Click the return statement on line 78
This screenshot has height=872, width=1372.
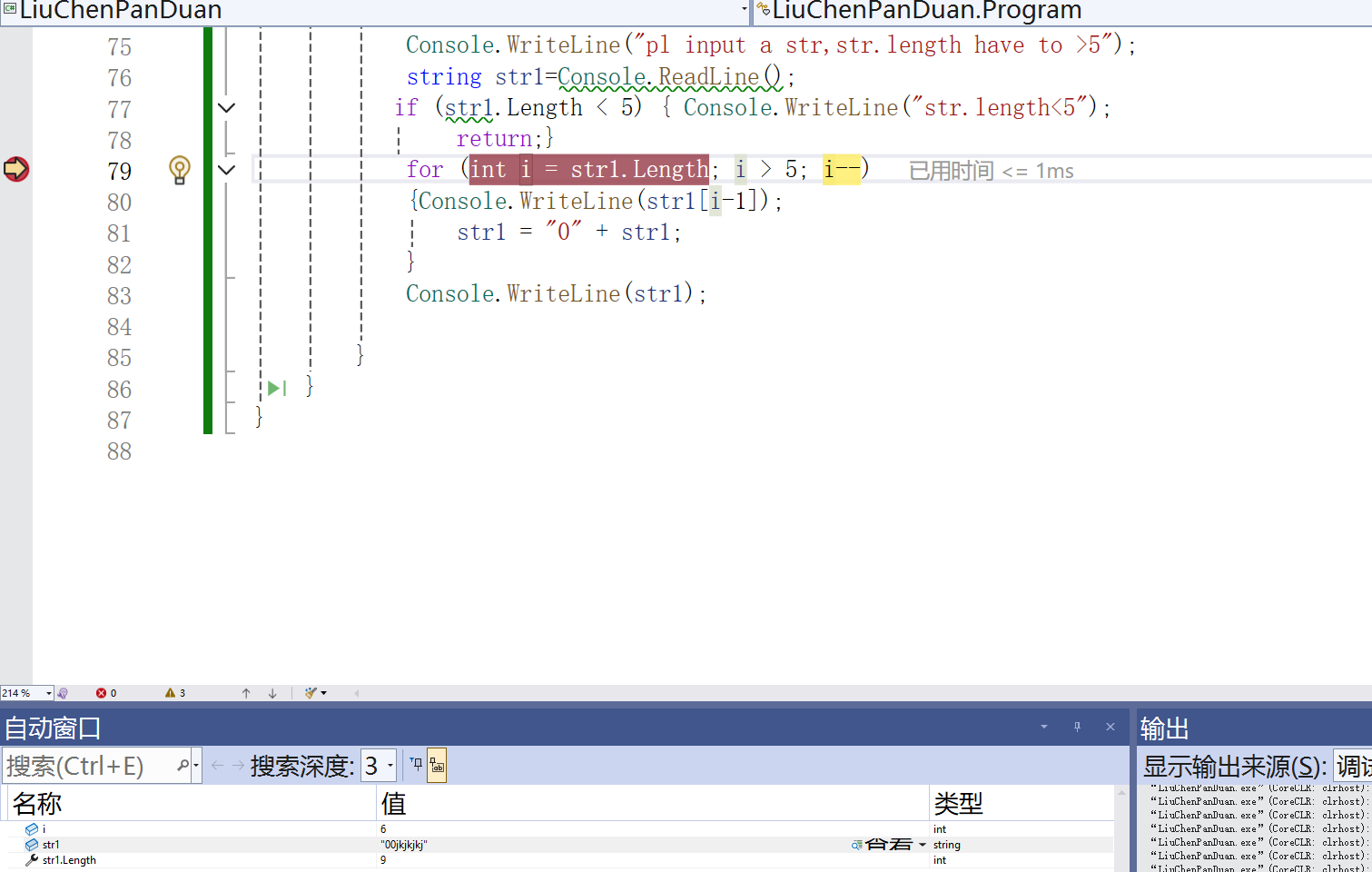pos(500,139)
